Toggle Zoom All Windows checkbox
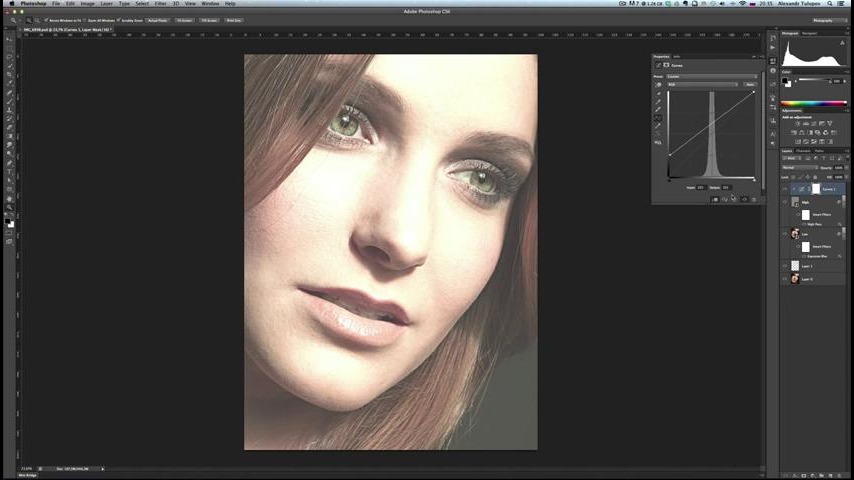Image resolution: width=854 pixels, height=480 pixels. 85,20
